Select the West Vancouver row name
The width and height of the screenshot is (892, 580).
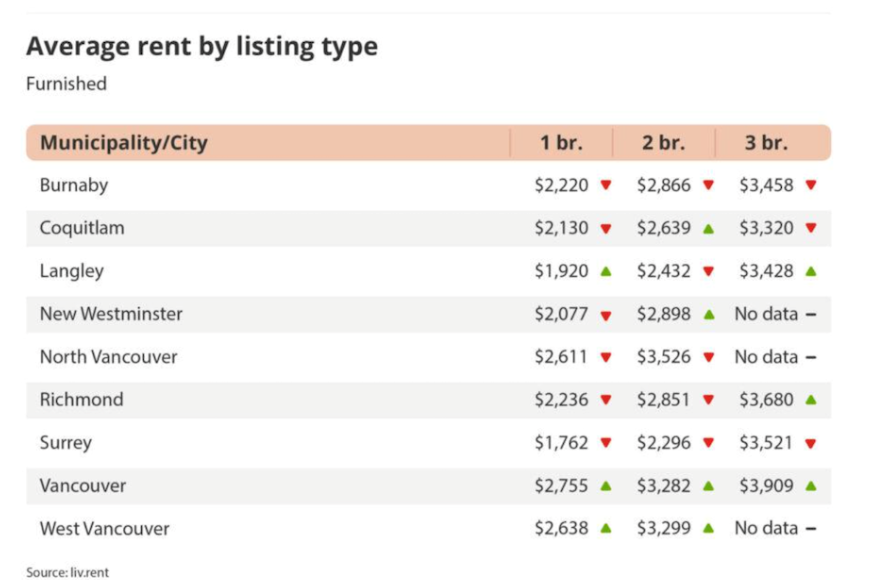pyautogui.click(x=105, y=529)
